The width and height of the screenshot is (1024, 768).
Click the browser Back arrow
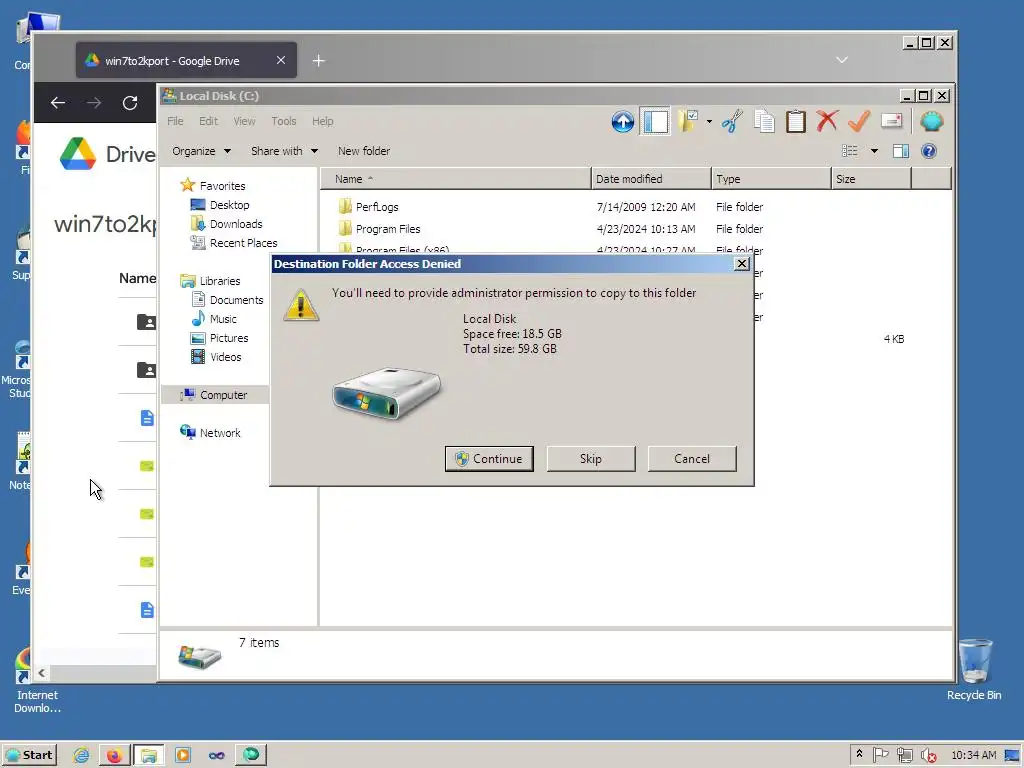pyautogui.click(x=57, y=103)
